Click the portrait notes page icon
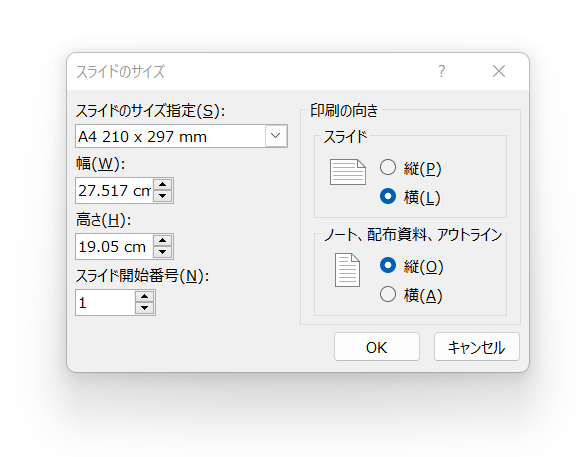Viewport: 580px width, 457px height. [x=347, y=270]
